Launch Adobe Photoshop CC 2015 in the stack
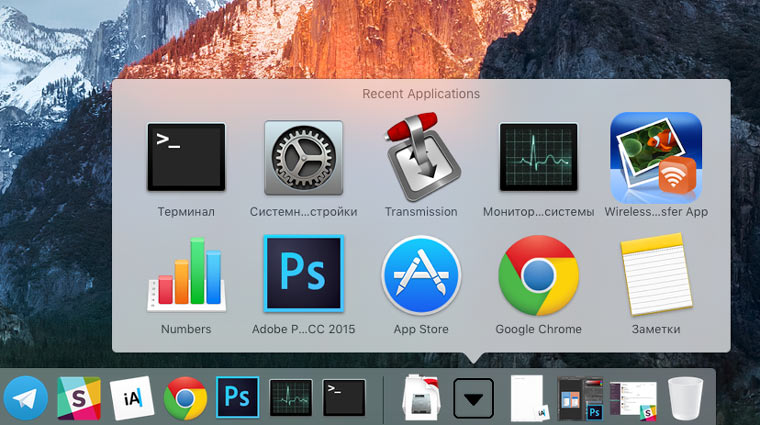Viewport: 760px width, 425px height. (303, 273)
